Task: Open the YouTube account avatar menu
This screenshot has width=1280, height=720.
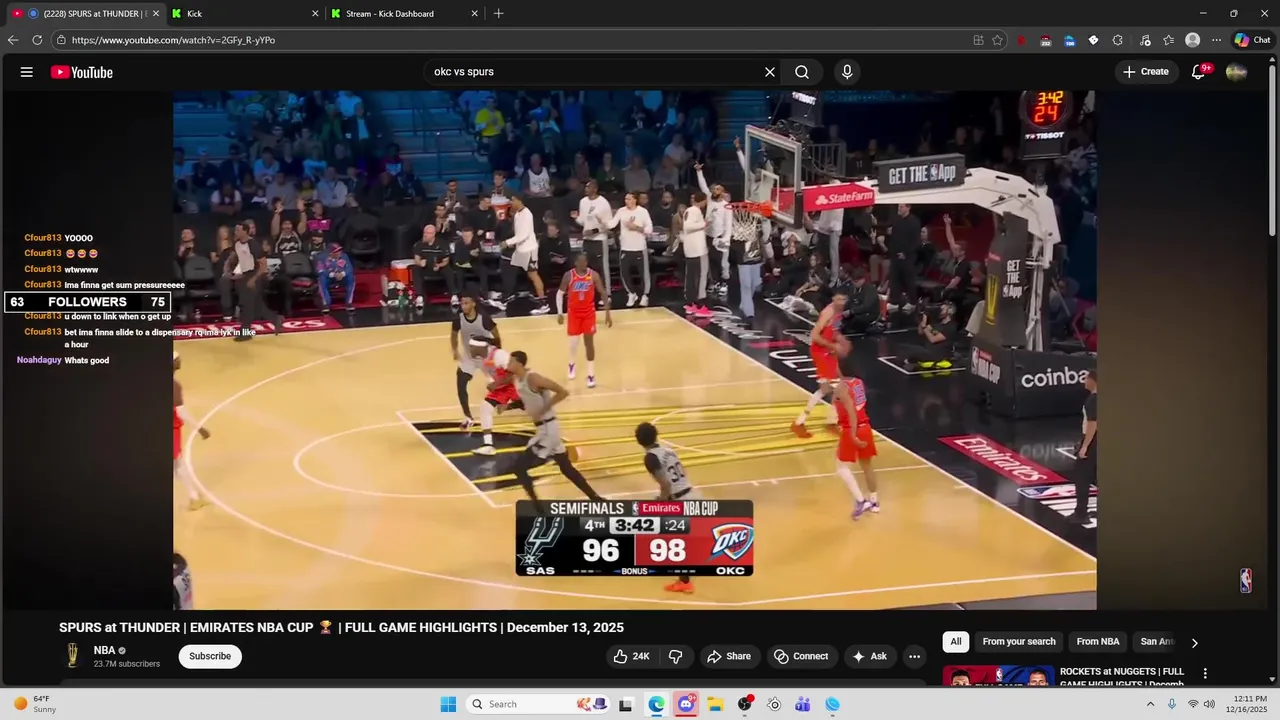Action: pos(1236,72)
